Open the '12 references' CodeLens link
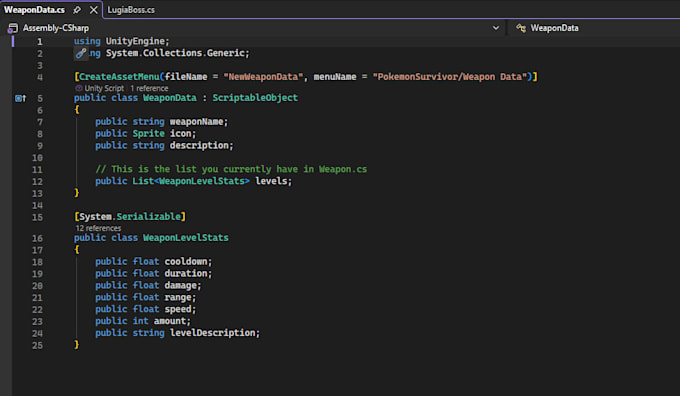 [x=98, y=228]
